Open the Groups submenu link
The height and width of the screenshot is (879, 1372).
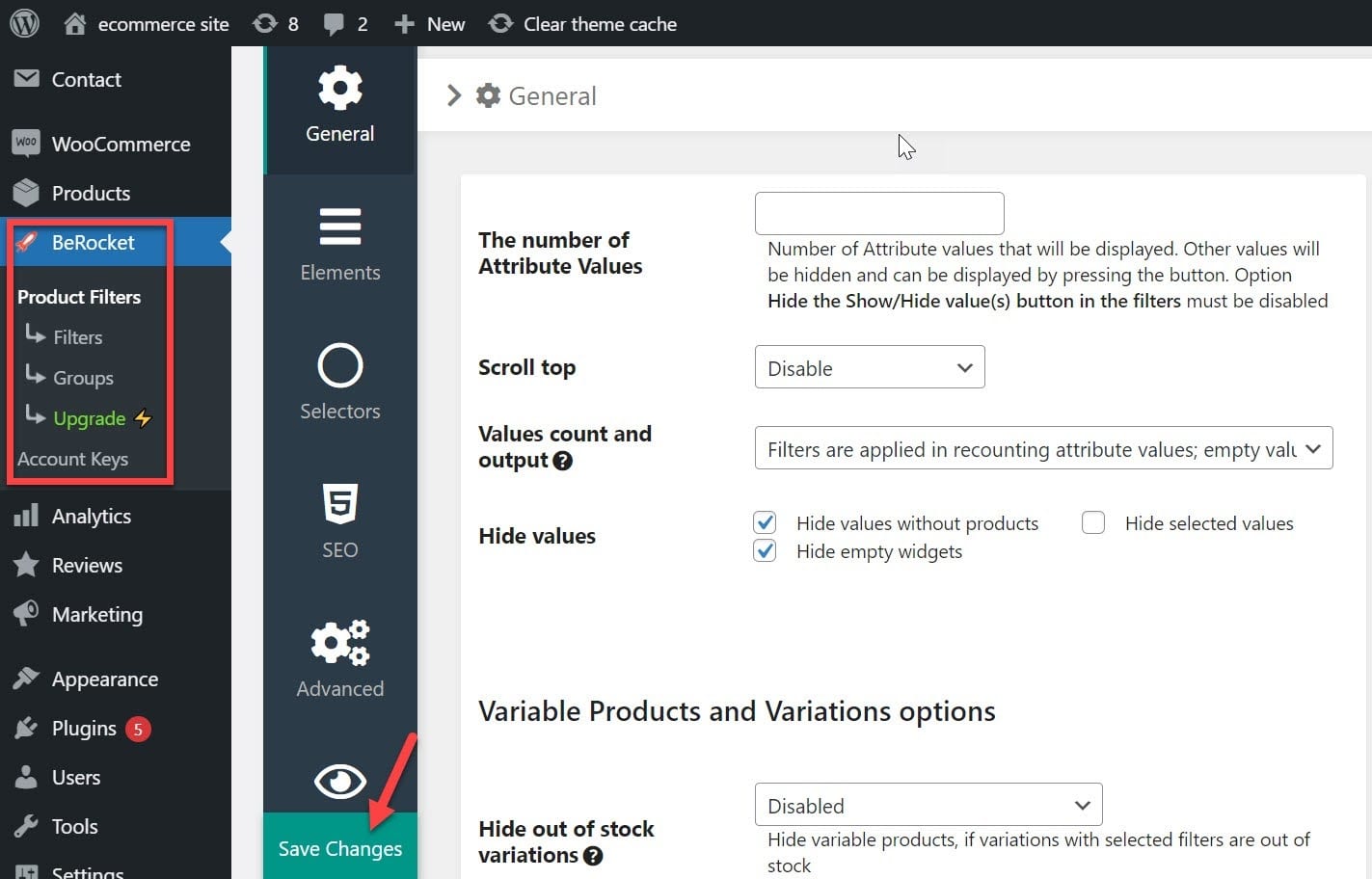tap(84, 378)
